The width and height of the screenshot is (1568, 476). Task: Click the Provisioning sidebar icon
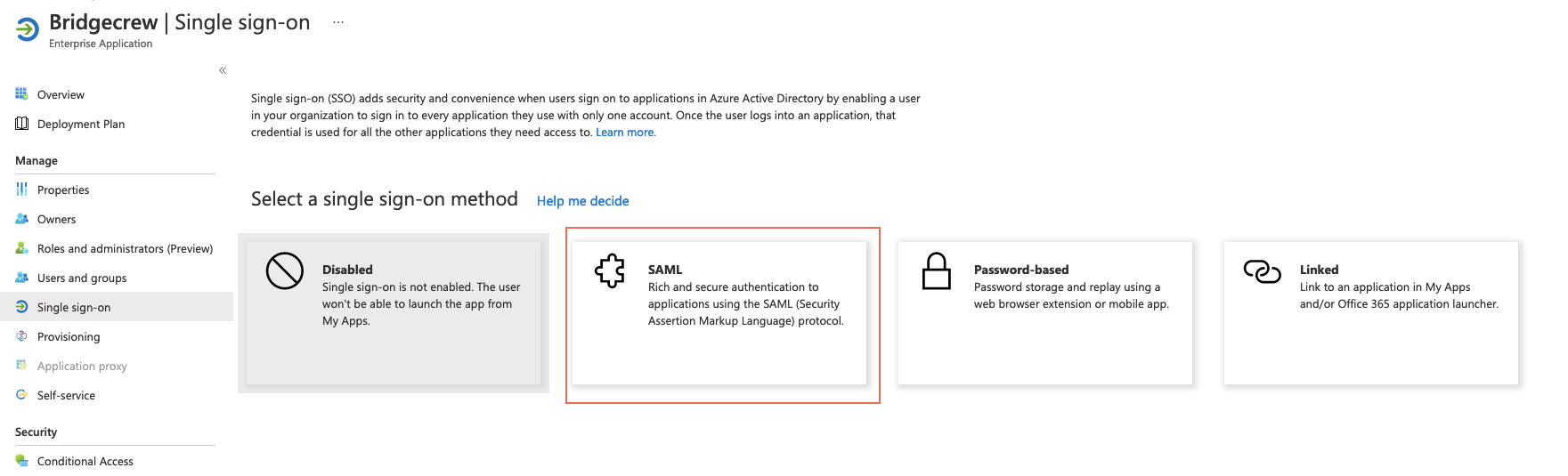21,336
